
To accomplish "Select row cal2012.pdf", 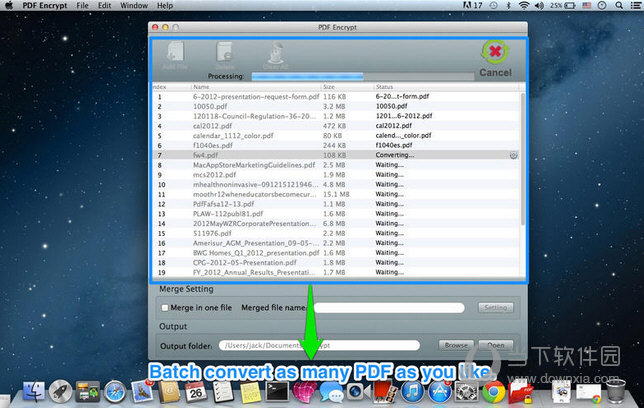I will click(x=336, y=126).
